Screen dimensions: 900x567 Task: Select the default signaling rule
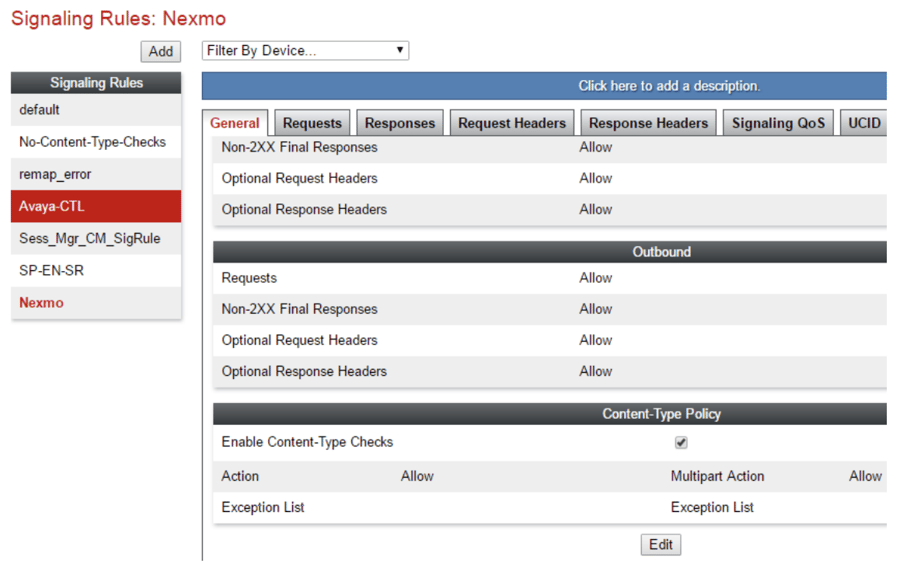96,110
